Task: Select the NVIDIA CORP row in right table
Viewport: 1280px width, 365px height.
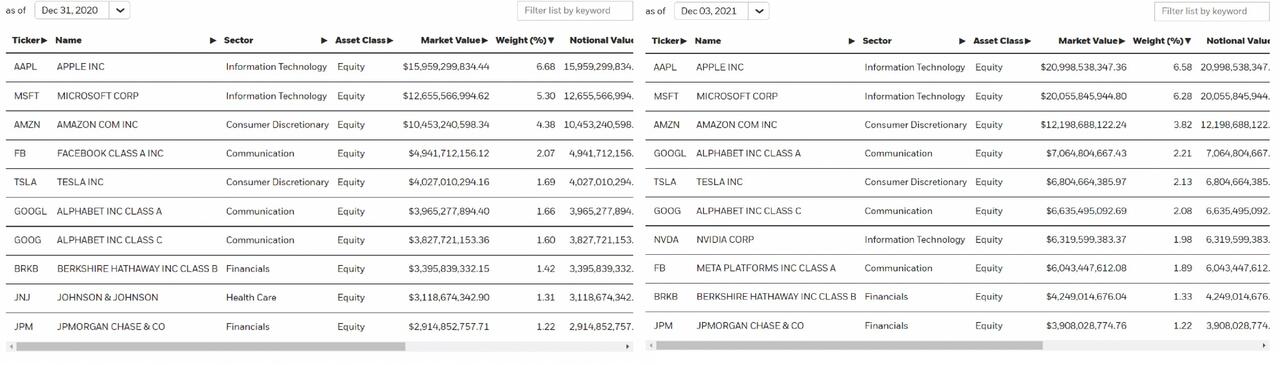Action: tap(959, 240)
